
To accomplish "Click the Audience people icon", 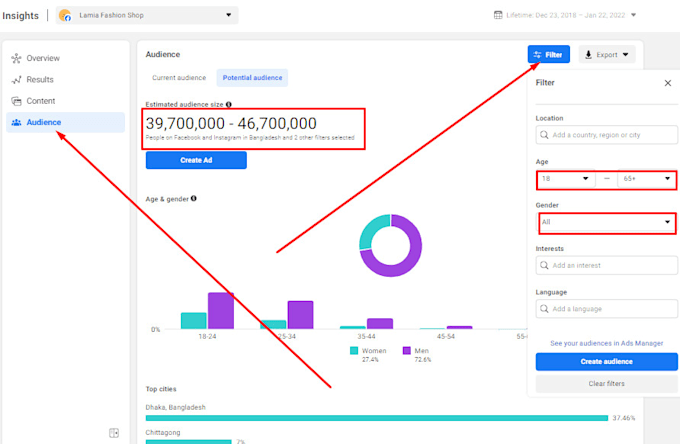I will coord(16,122).
